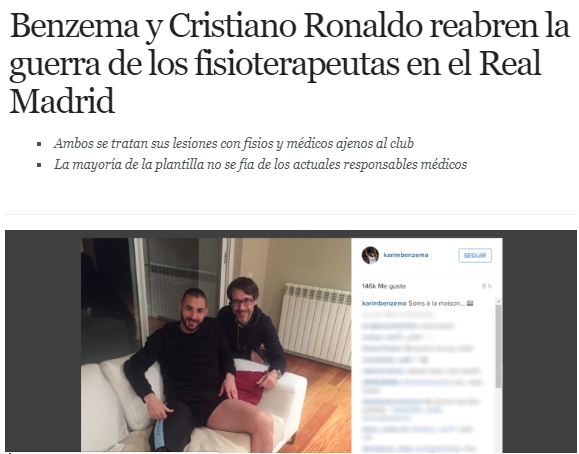Select the subheading Ambos se tratan sus lesiones
Screen dimensions: 579x454
[234, 143]
